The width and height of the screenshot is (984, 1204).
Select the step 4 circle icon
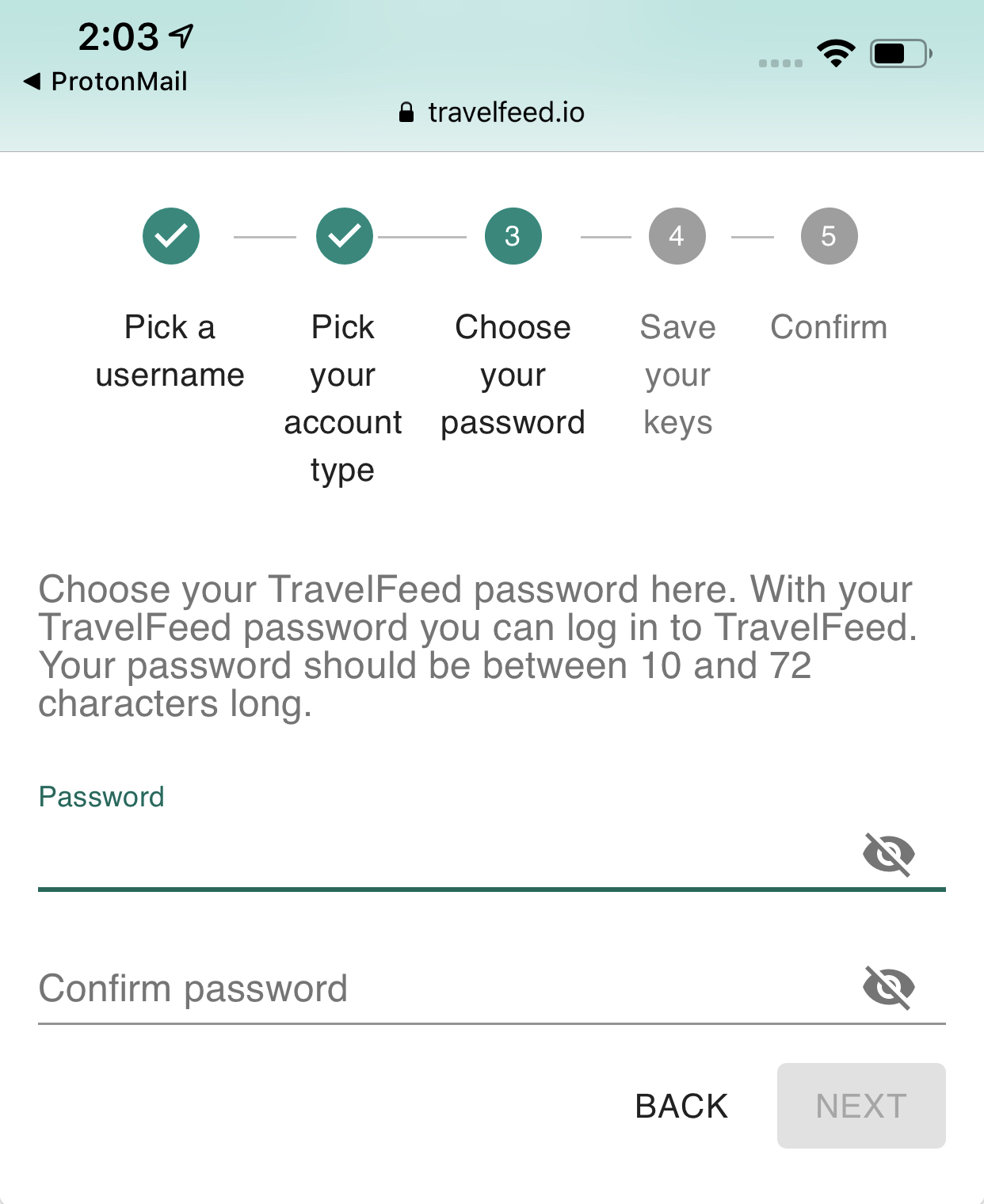pos(677,236)
